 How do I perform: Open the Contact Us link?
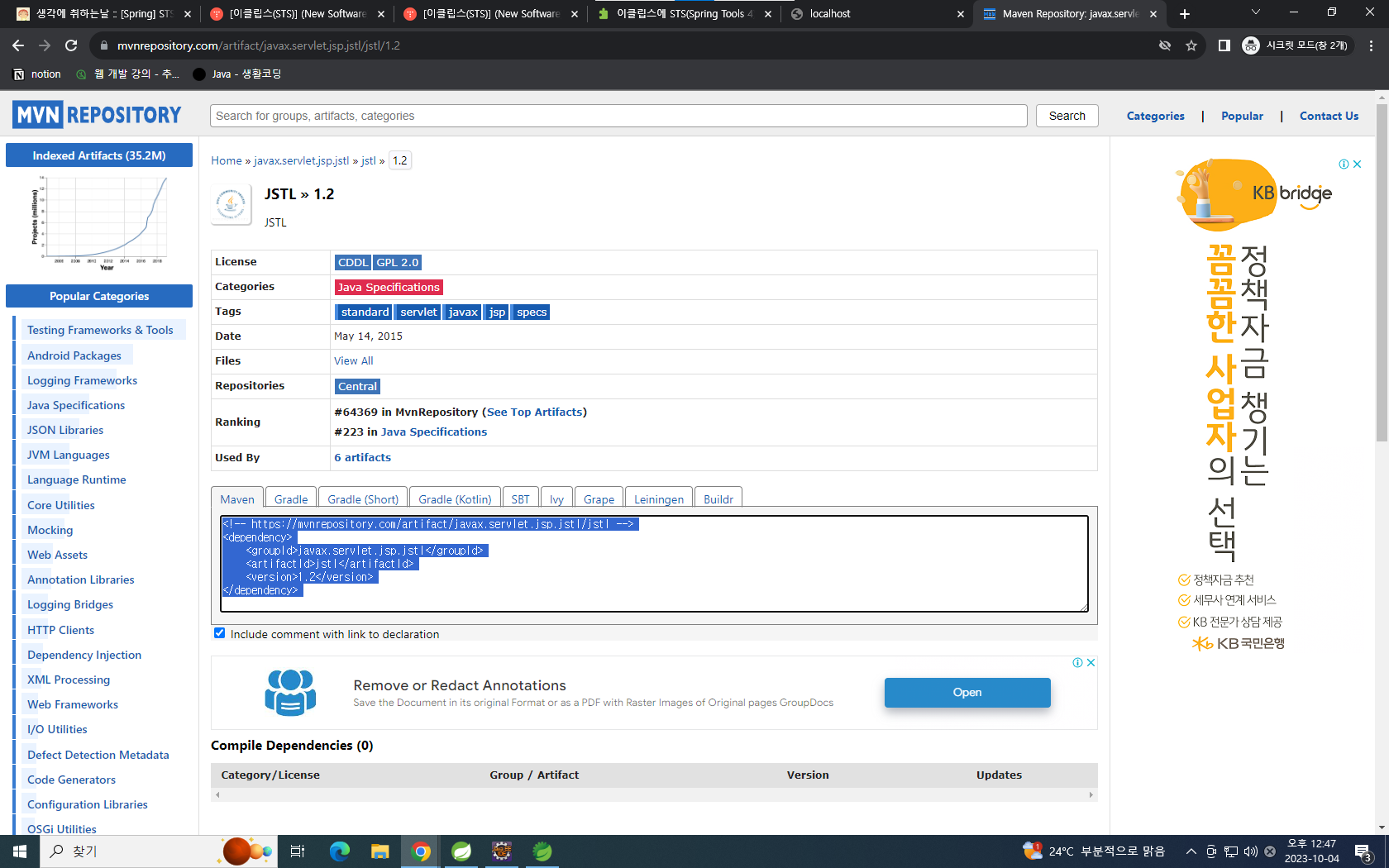click(1329, 116)
